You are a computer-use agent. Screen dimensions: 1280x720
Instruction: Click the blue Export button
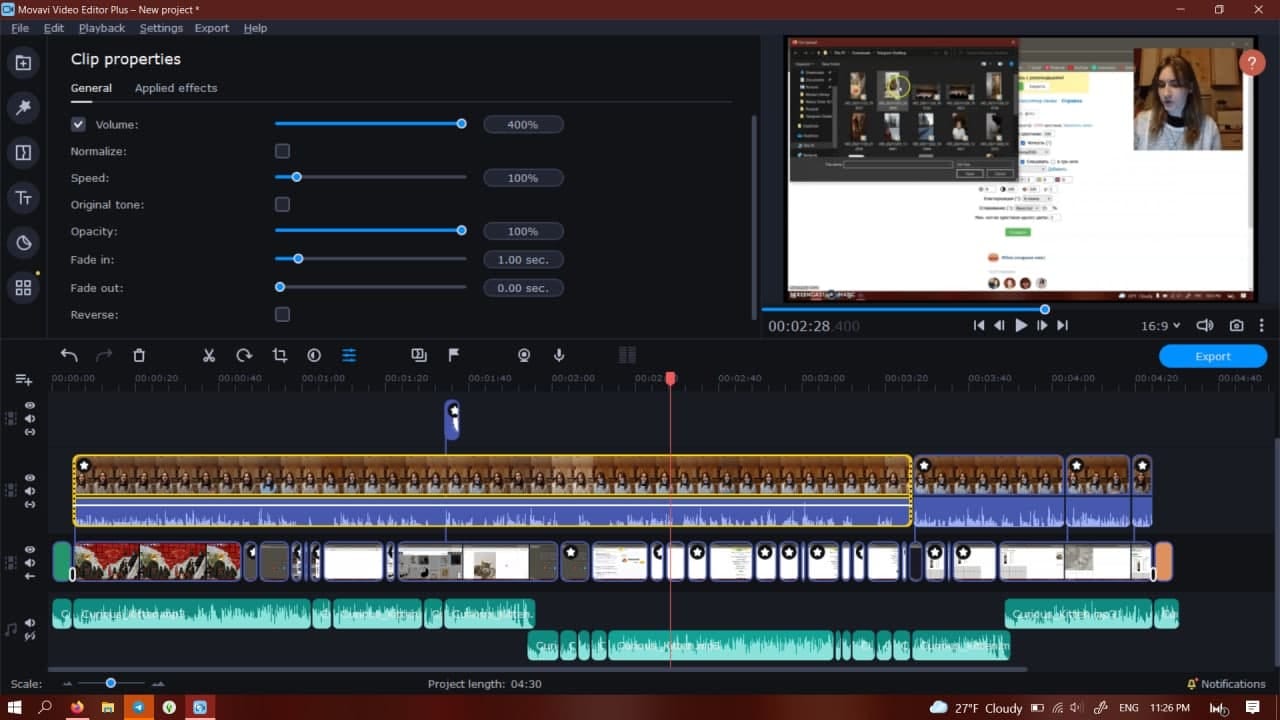pyautogui.click(x=1213, y=355)
